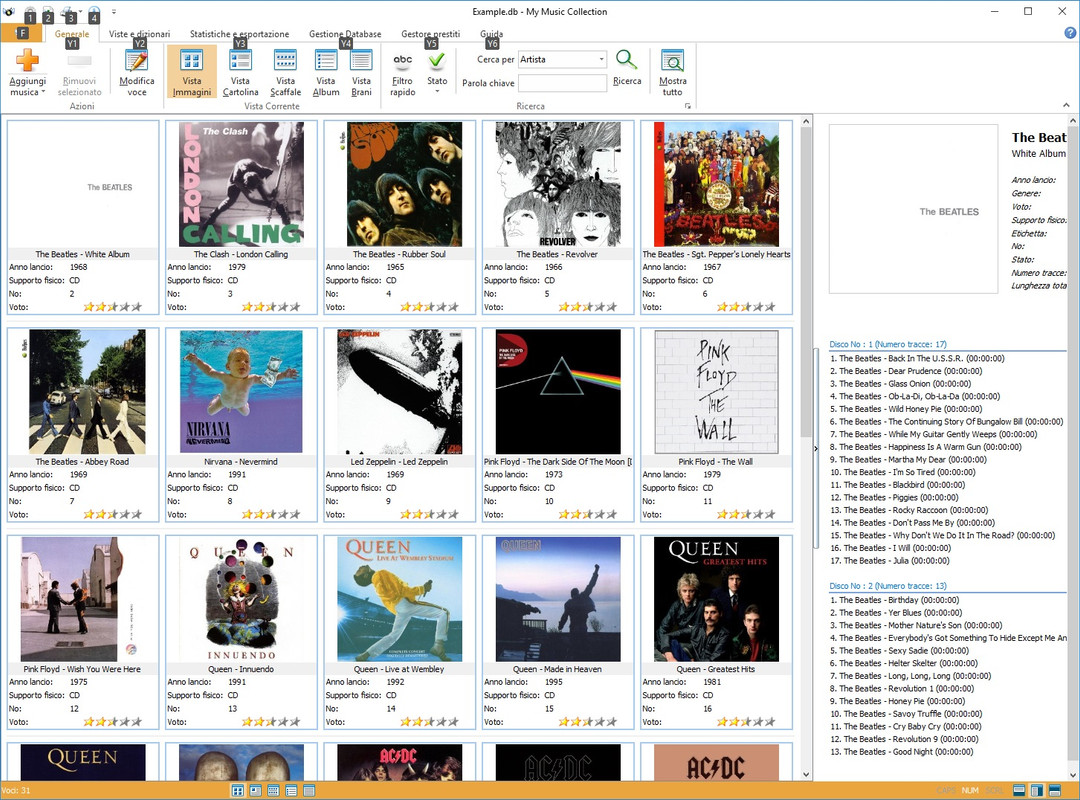Open Viste e dizionari tab
The width and height of the screenshot is (1080, 800).
[x=139, y=34]
